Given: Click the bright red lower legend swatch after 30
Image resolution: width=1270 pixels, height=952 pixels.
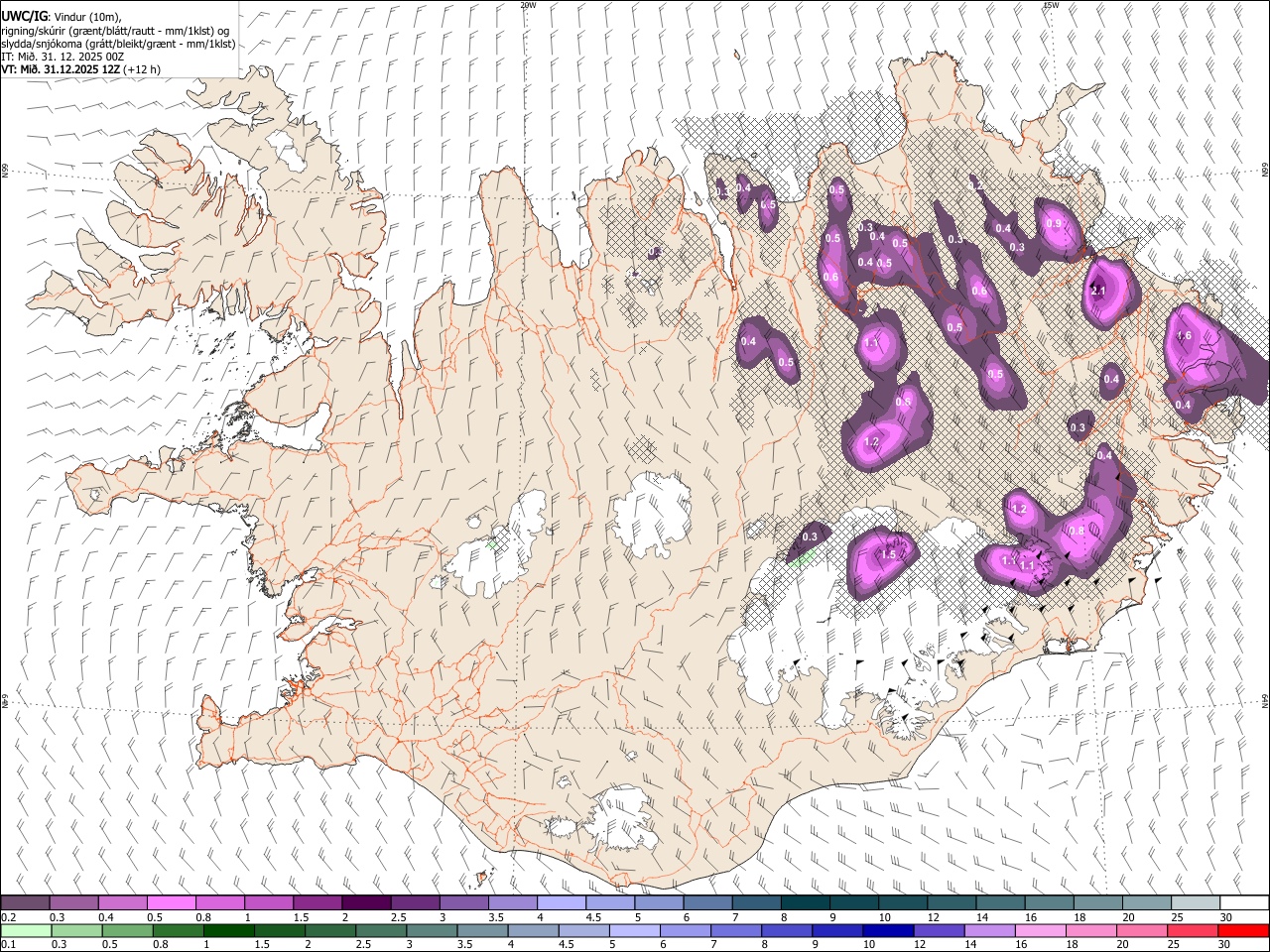Looking at the screenshot, I should pyautogui.click(x=1243, y=931).
